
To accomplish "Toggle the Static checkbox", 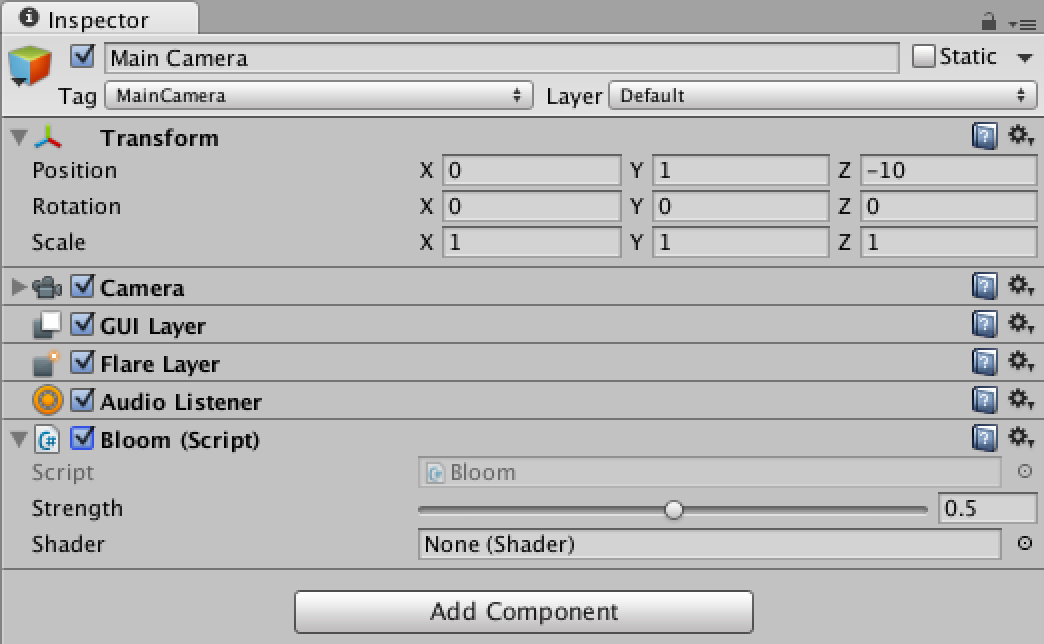I will click(924, 57).
